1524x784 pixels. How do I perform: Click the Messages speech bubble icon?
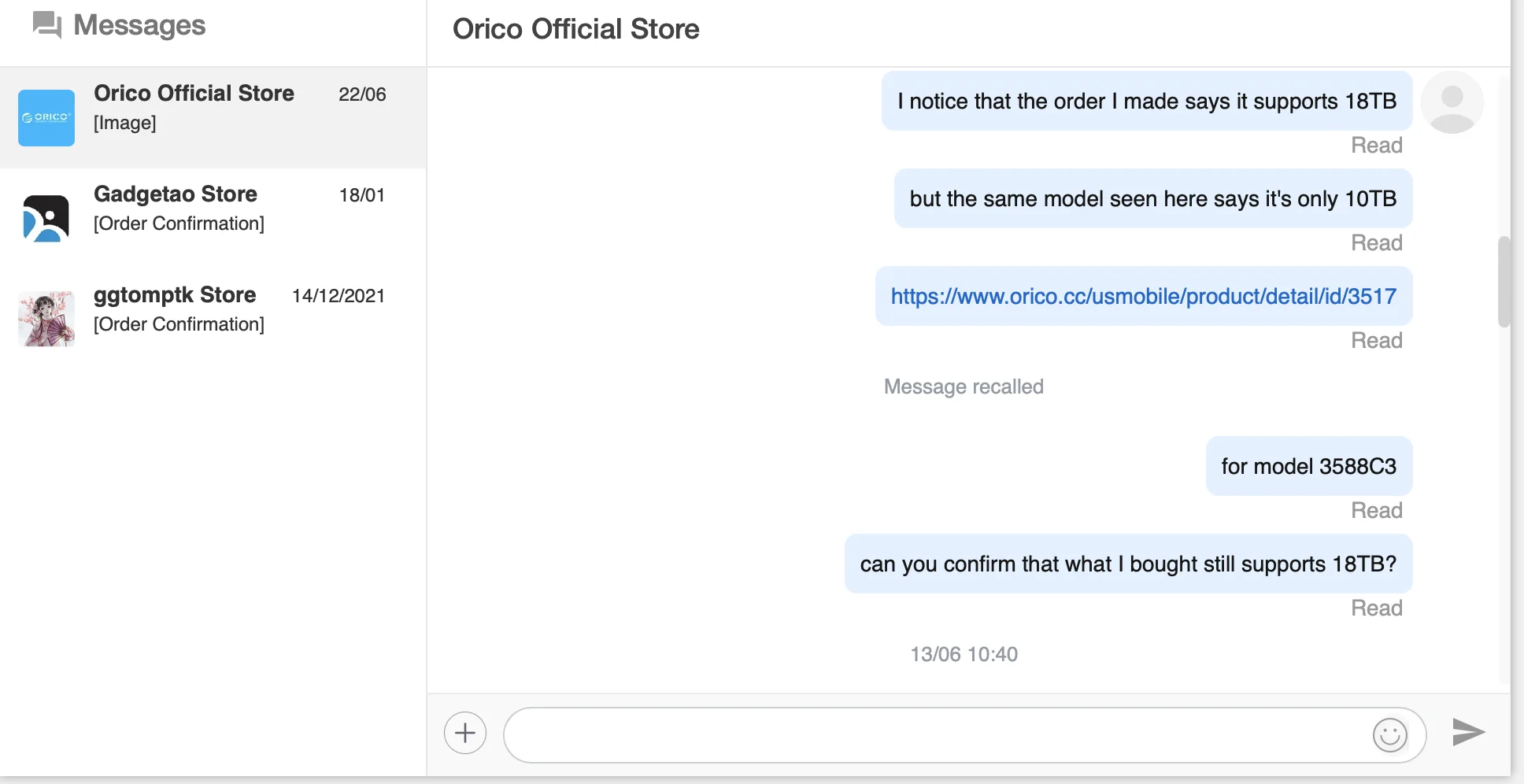pos(47,25)
